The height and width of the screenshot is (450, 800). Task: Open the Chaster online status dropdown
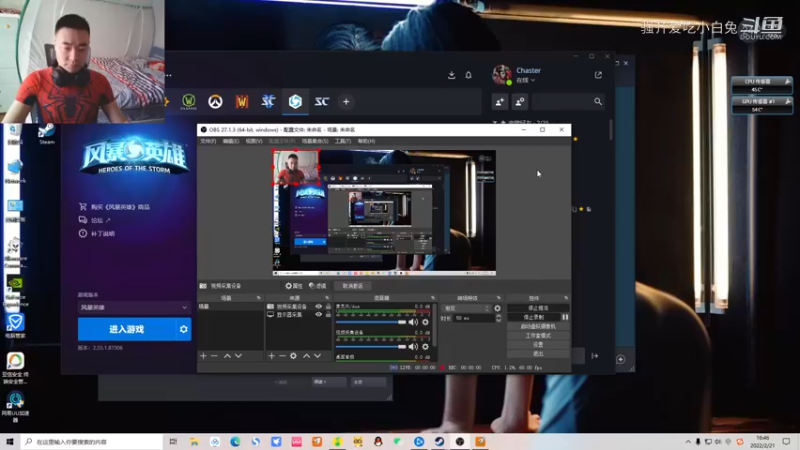click(x=526, y=80)
